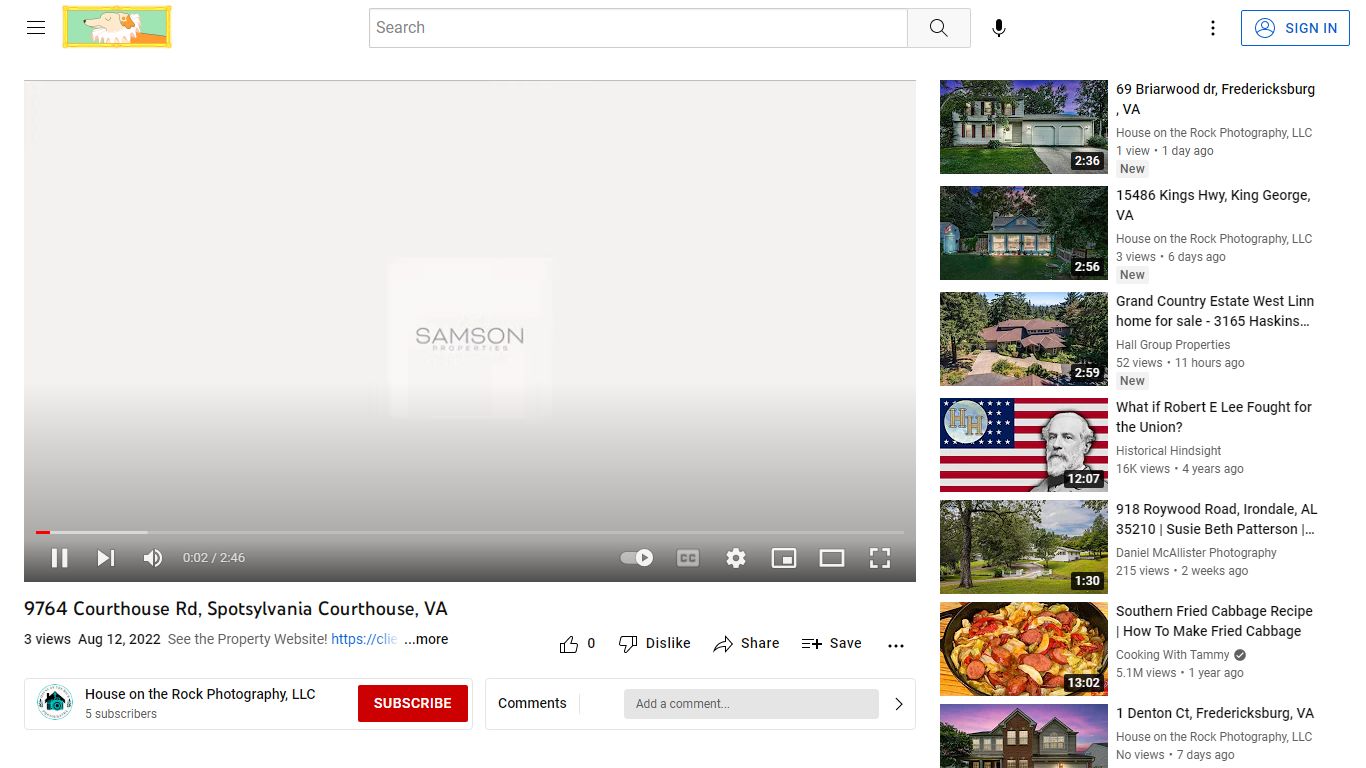This screenshot has width=1366, height=768.
Task: Expand description with ...more
Action: point(426,639)
